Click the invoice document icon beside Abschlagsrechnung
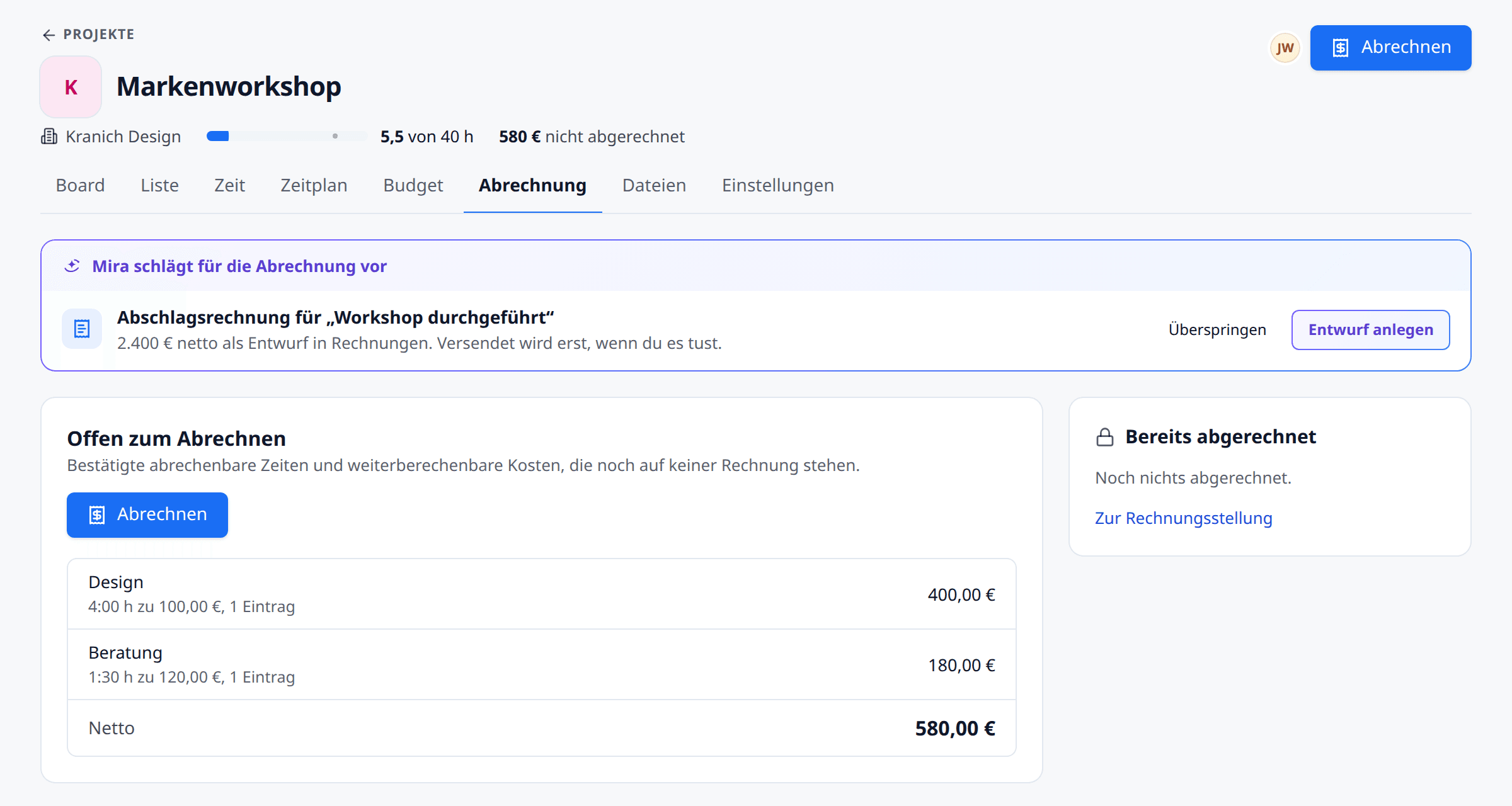1512x806 pixels. coord(82,329)
